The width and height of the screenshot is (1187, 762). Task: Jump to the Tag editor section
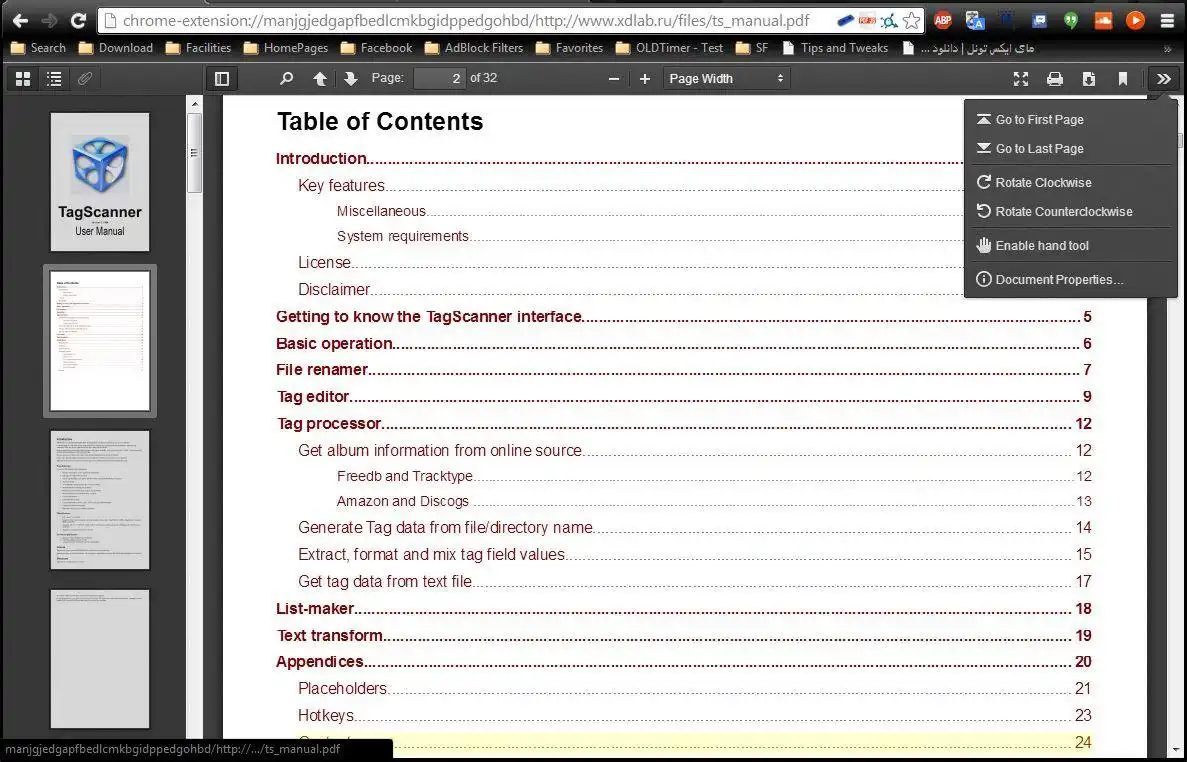point(313,397)
